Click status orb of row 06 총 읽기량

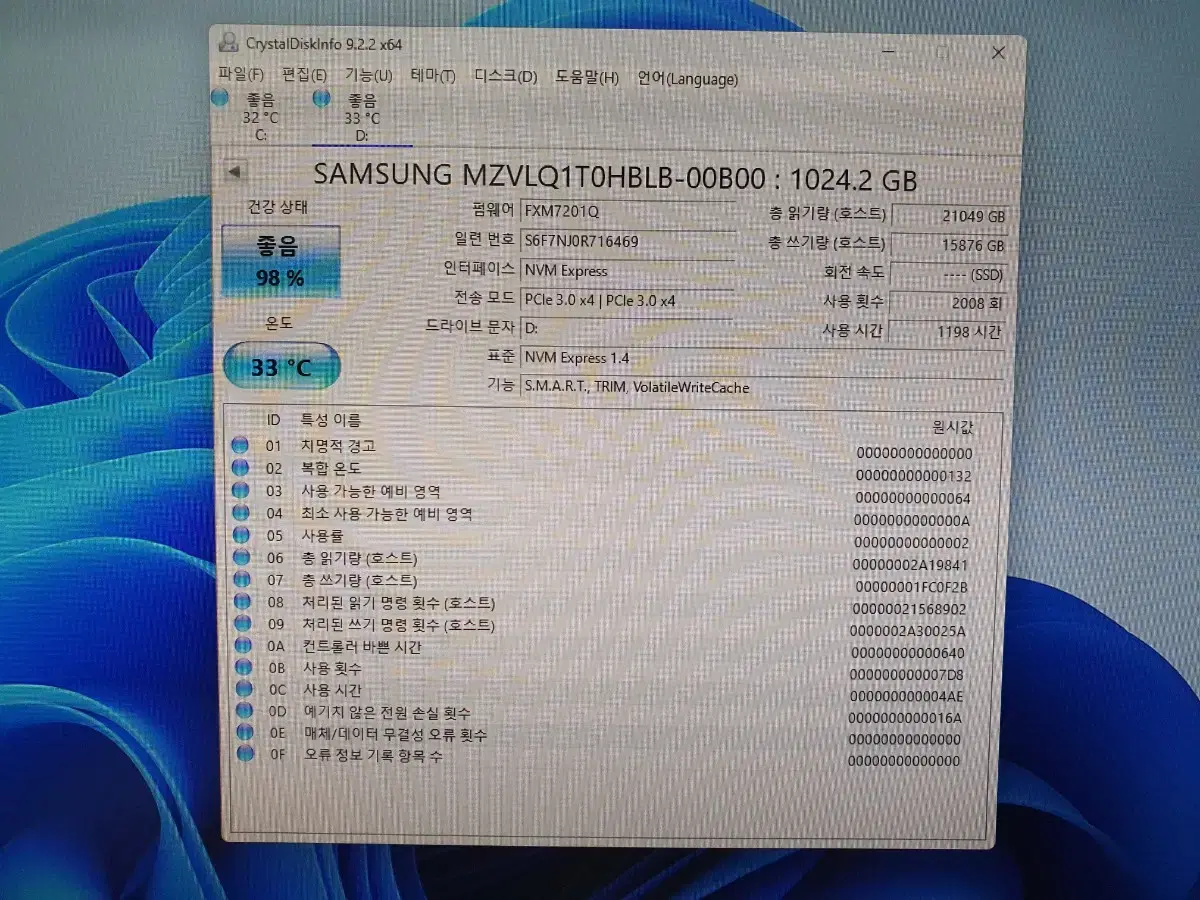click(x=240, y=558)
